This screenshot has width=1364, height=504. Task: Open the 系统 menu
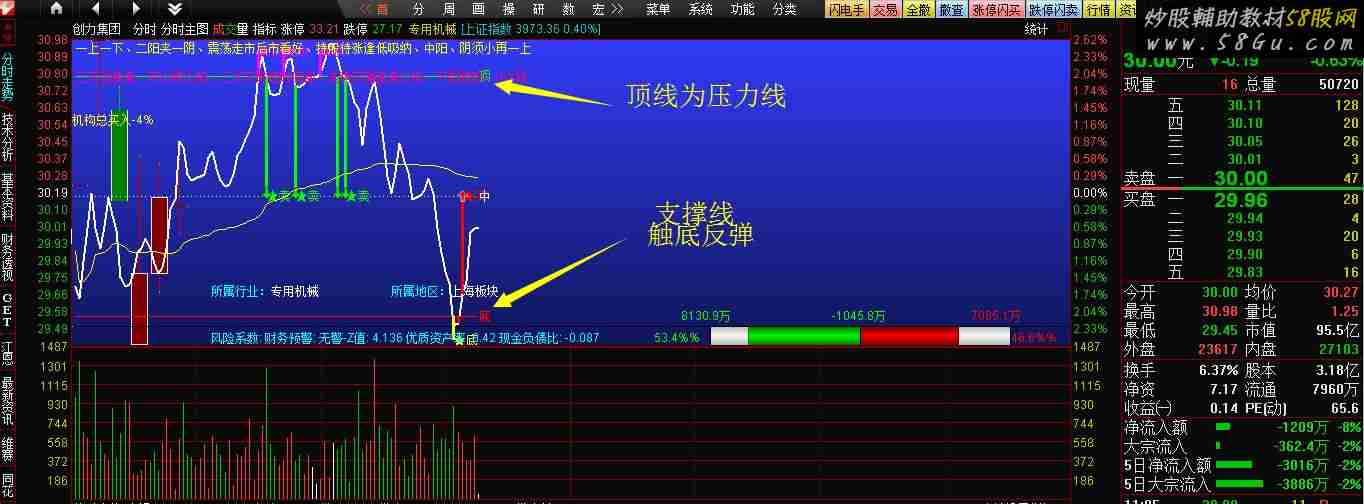700,9
